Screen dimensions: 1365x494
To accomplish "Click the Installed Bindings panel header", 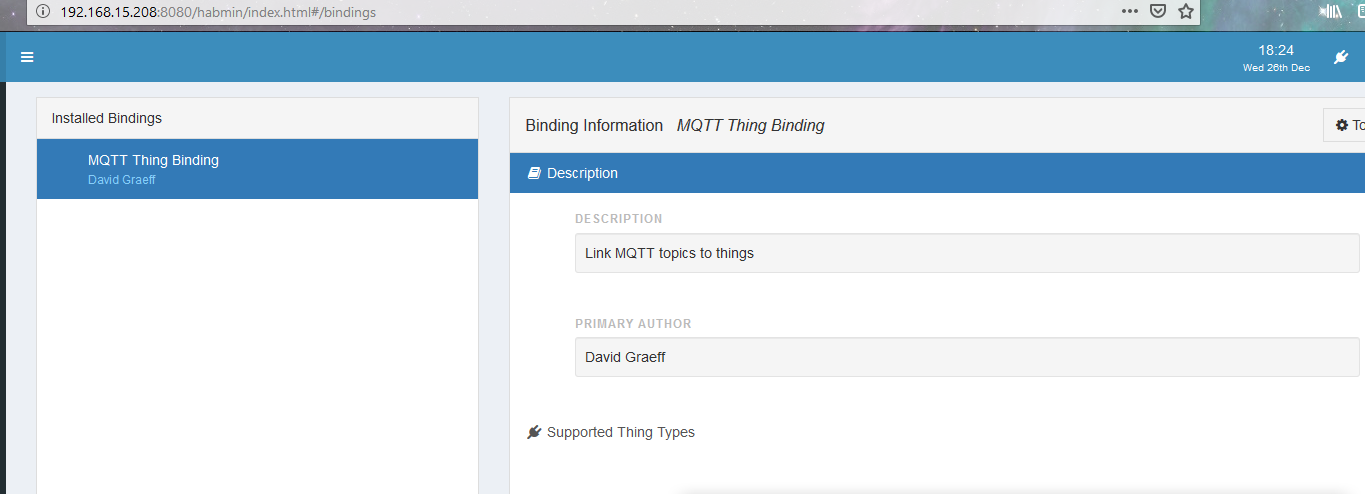I will [257, 118].
